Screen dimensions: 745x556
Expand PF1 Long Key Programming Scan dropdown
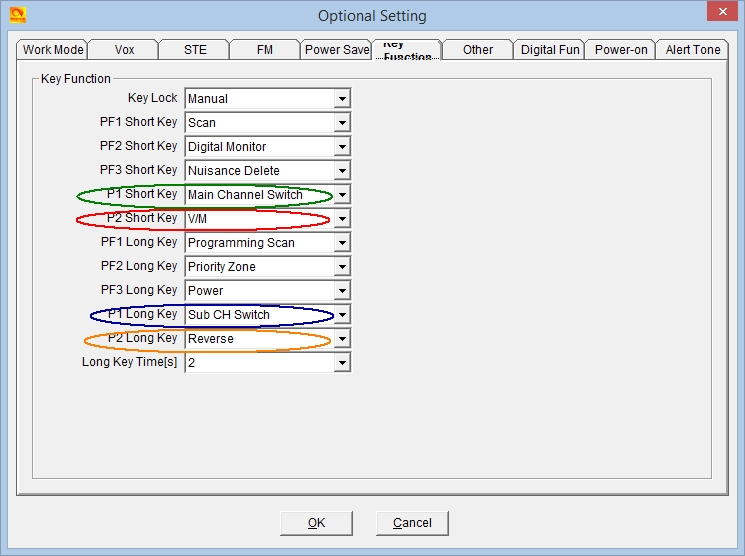tap(342, 243)
